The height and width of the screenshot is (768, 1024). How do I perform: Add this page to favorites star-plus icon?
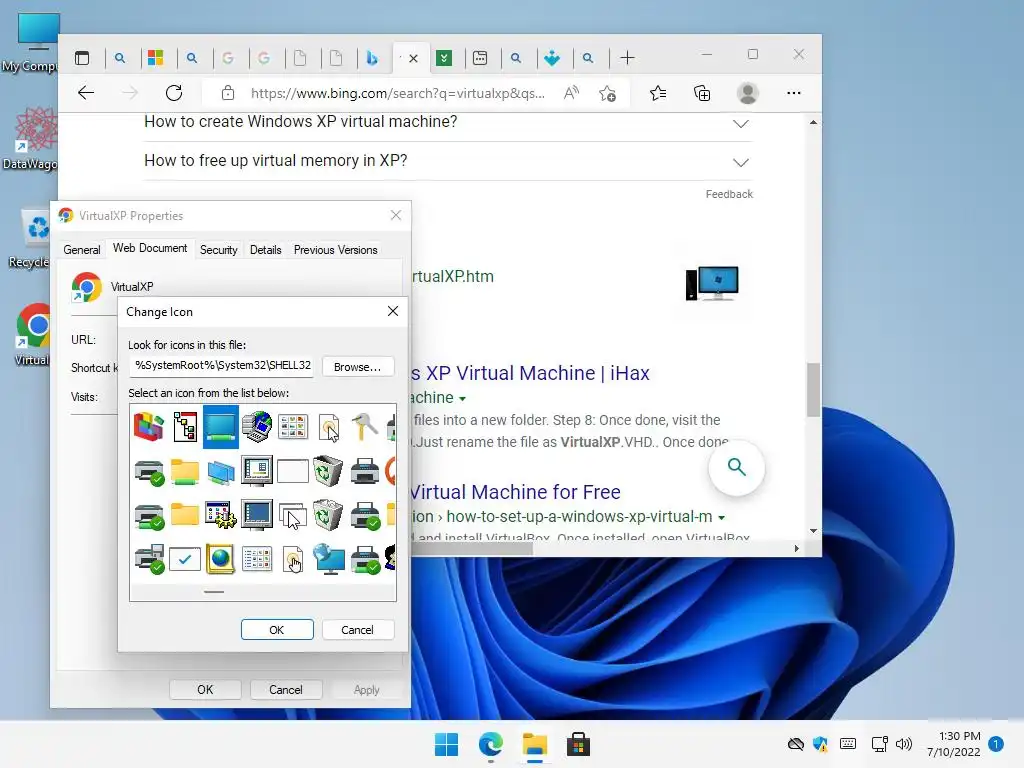[607, 93]
